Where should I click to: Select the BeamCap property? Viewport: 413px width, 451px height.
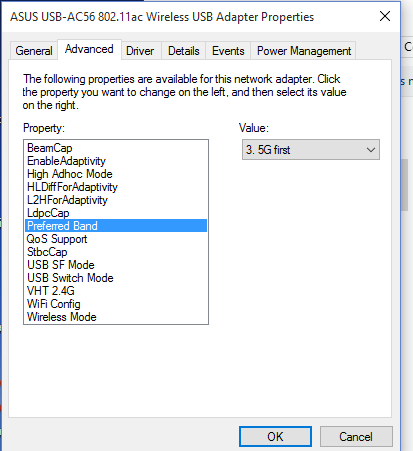[x=49, y=148]
